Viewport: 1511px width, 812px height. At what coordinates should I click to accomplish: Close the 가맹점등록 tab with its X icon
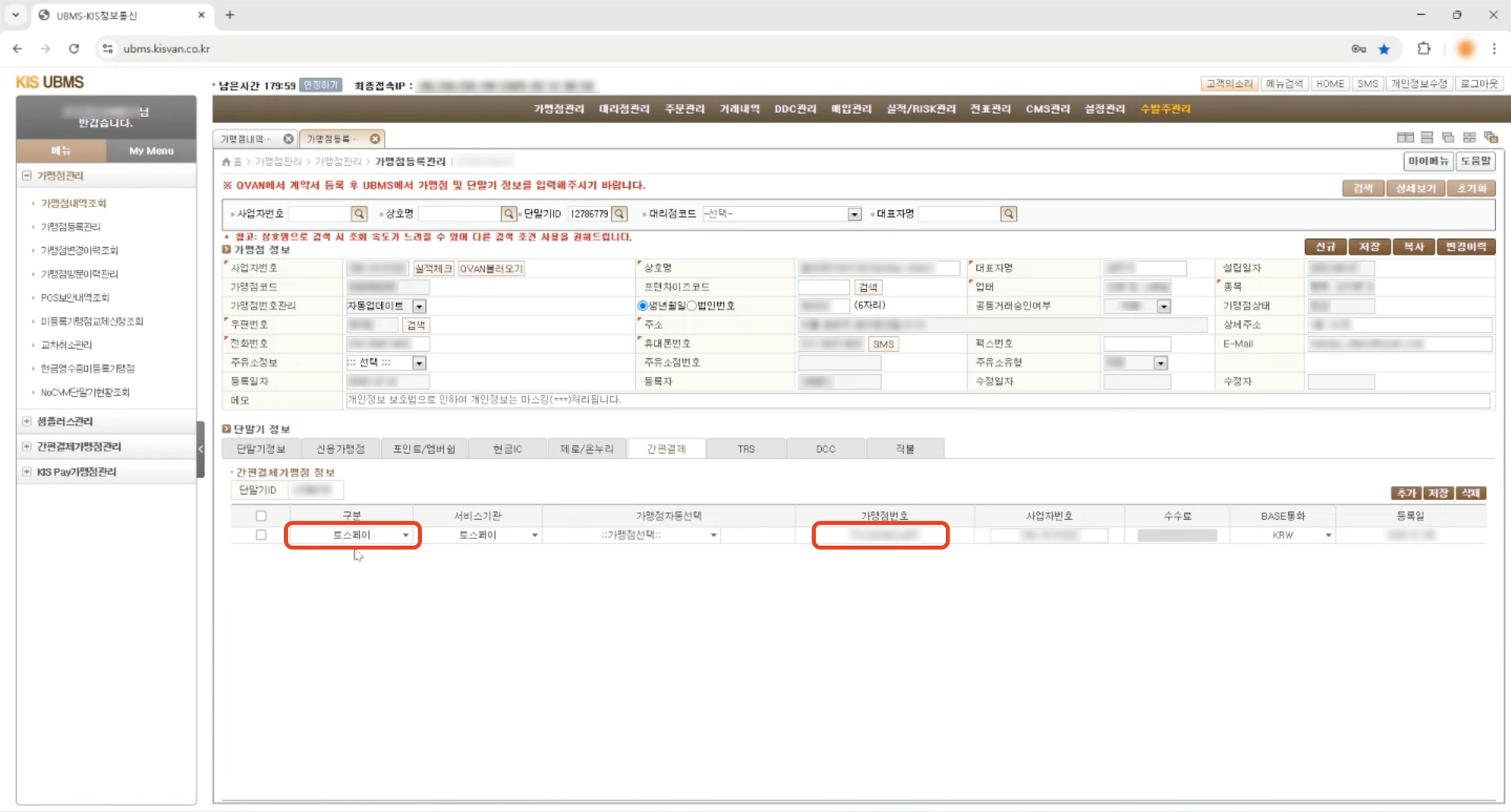(375, 139)
